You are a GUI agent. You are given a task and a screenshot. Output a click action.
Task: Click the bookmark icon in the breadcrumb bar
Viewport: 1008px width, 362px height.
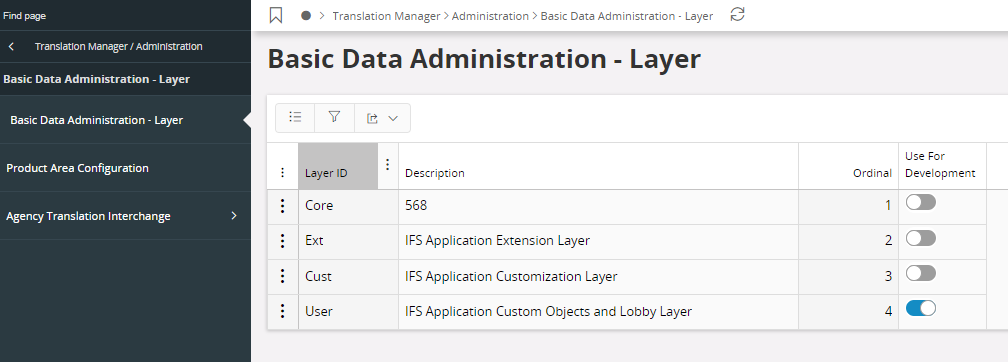coord(276,15)
